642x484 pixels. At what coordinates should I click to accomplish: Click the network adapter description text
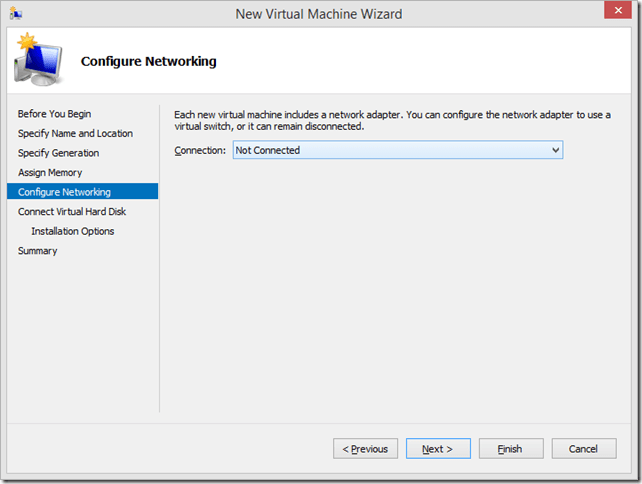click(x=392, y=120)
